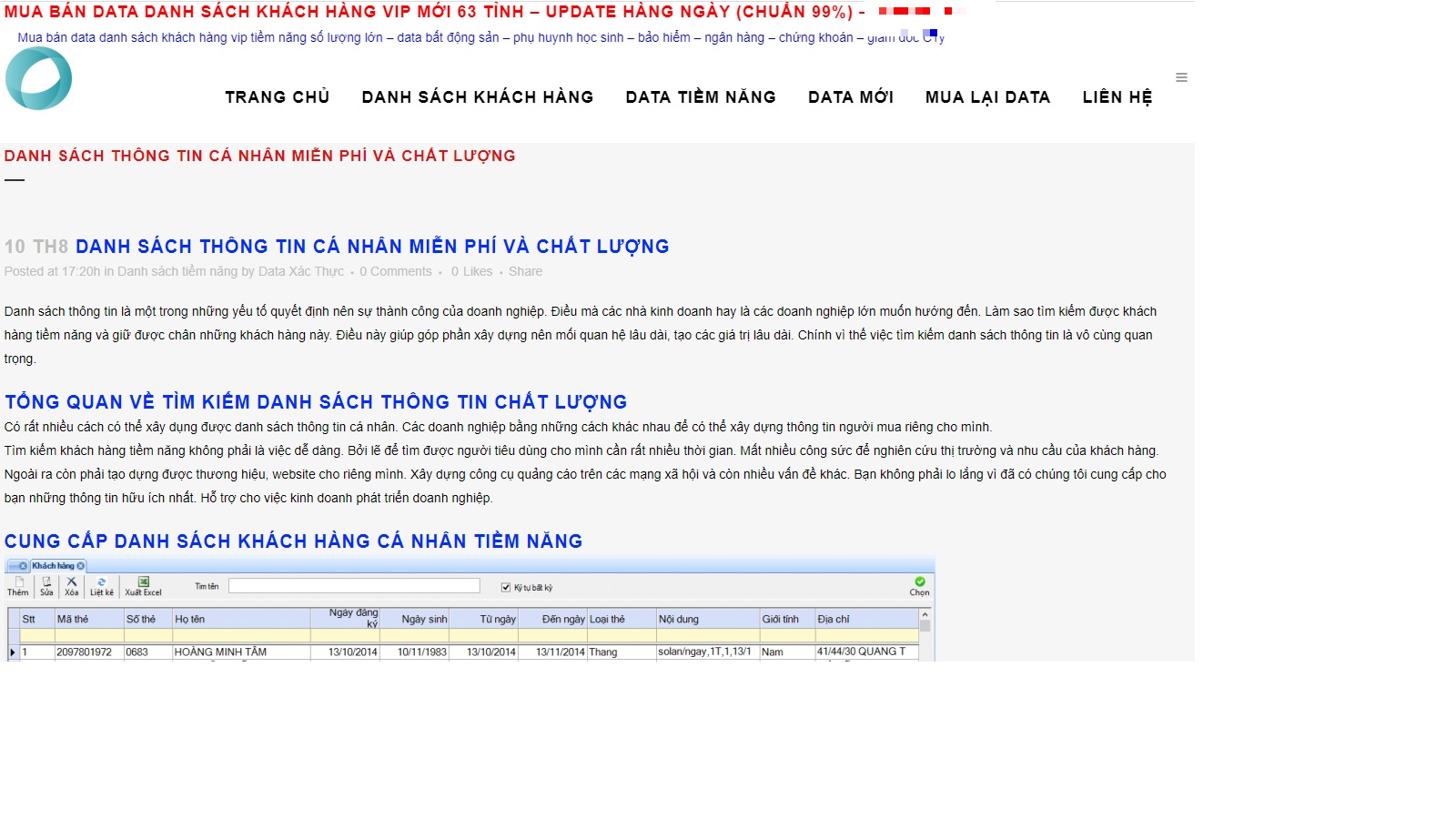This screenshot has height=819, width=1456.
Task: Click the Sửa (edit) icon in embedded toolbar
Action: 46,586
